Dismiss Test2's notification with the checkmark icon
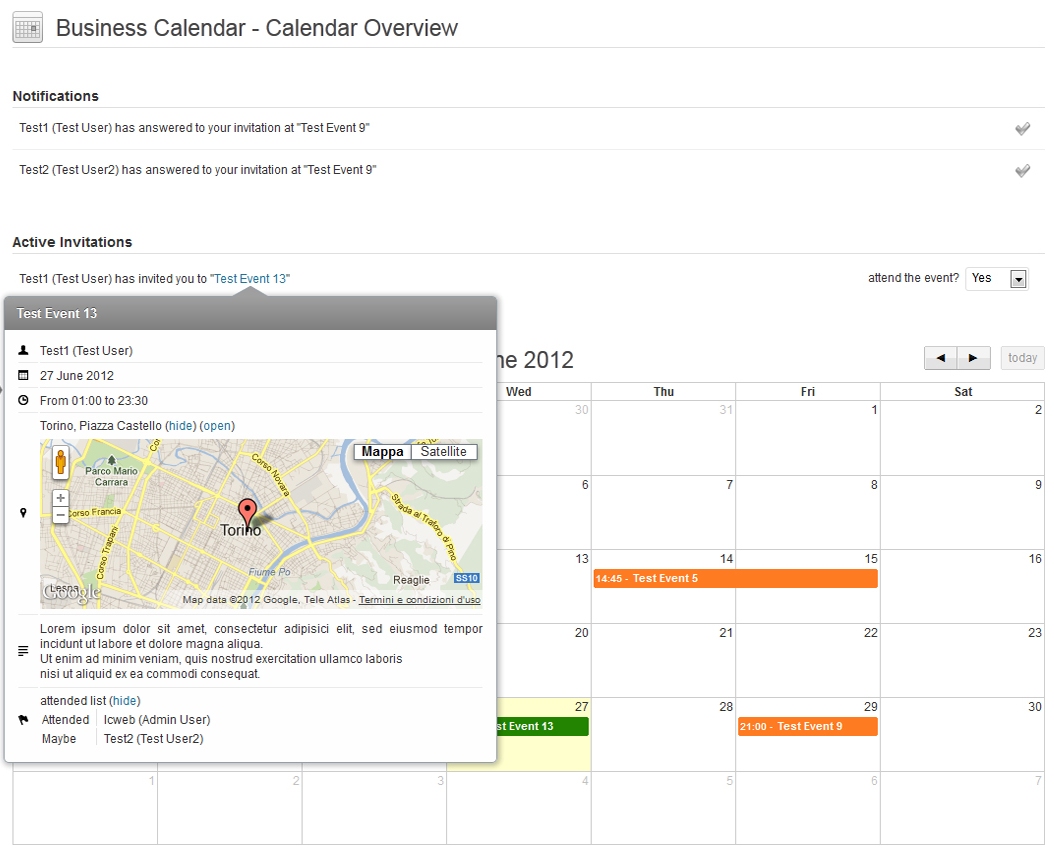 pos(1022,170)
